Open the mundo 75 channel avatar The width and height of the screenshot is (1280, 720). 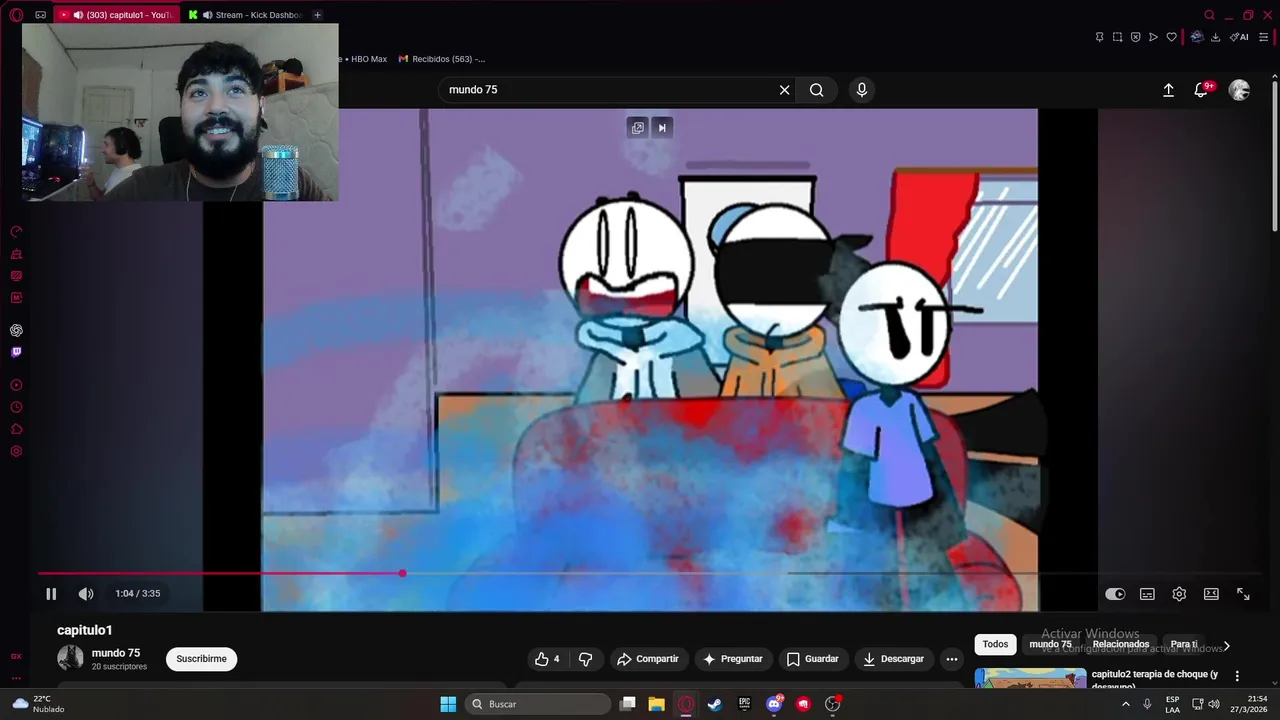(70, 658)
